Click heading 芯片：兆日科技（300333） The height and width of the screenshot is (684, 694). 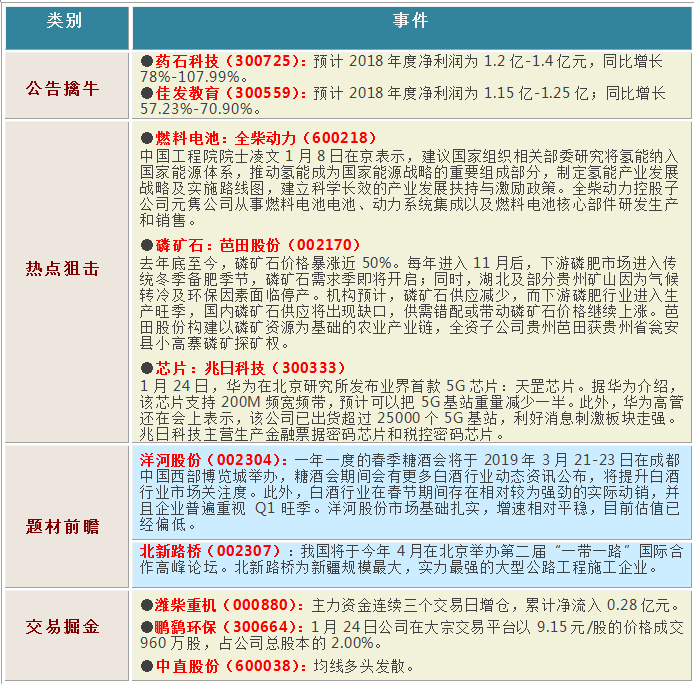point(250,368)
